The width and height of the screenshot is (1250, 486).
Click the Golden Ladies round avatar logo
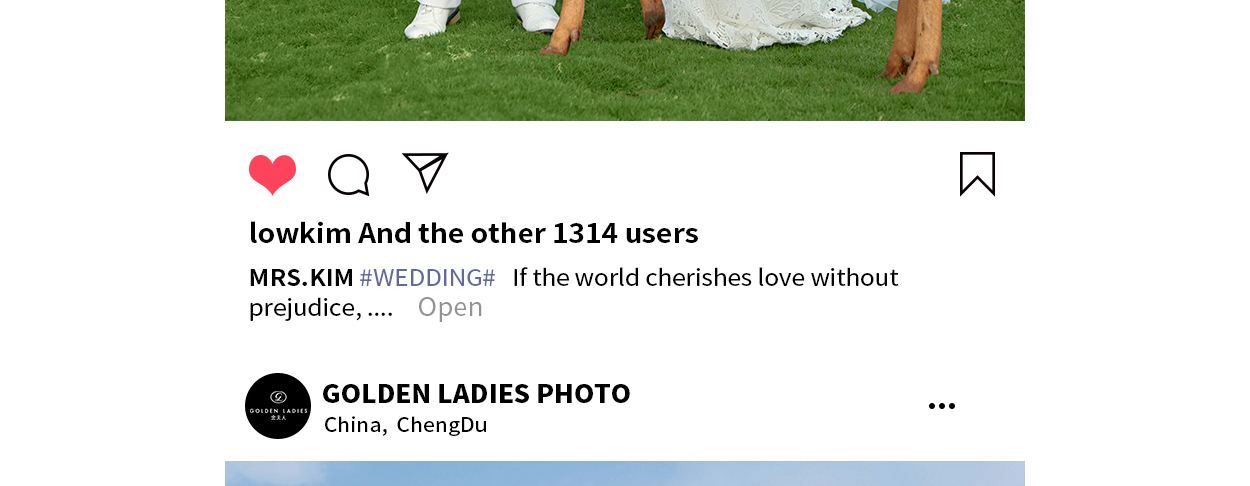pos(278,406)
